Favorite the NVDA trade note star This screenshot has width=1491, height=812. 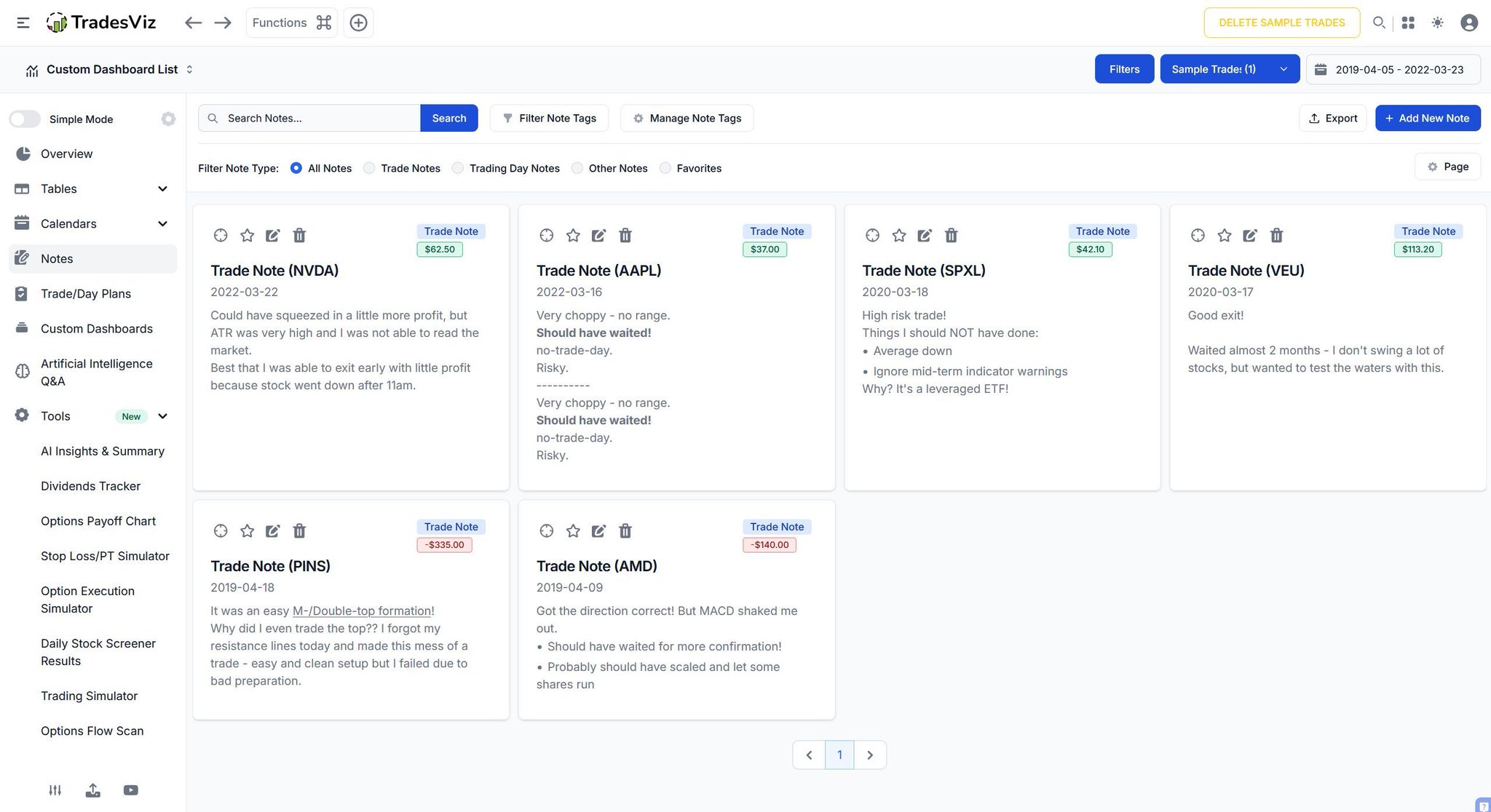(248, 235)
